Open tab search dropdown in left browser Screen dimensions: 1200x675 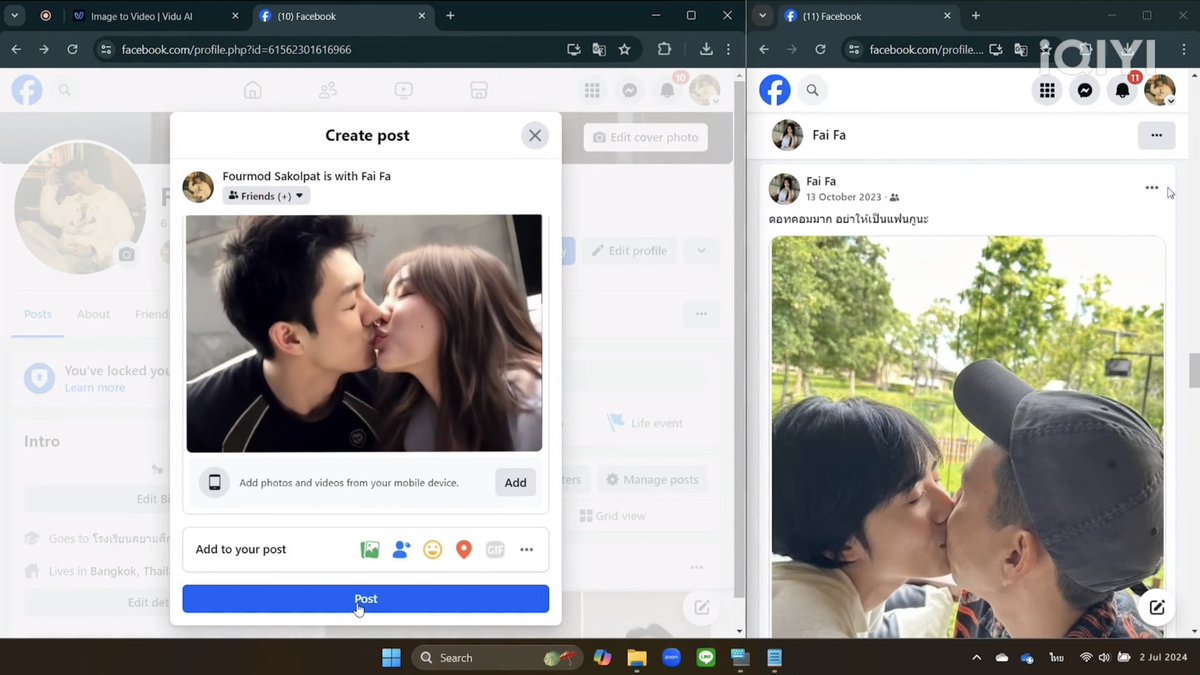(15, 16)
